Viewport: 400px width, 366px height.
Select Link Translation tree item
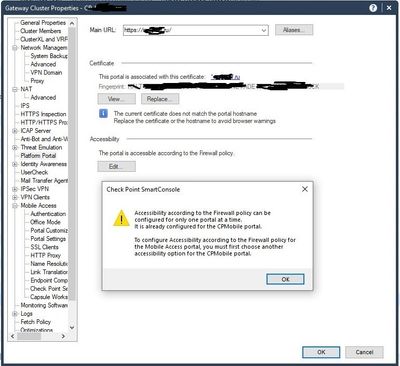pyautogui.click(x=49, y=272)
